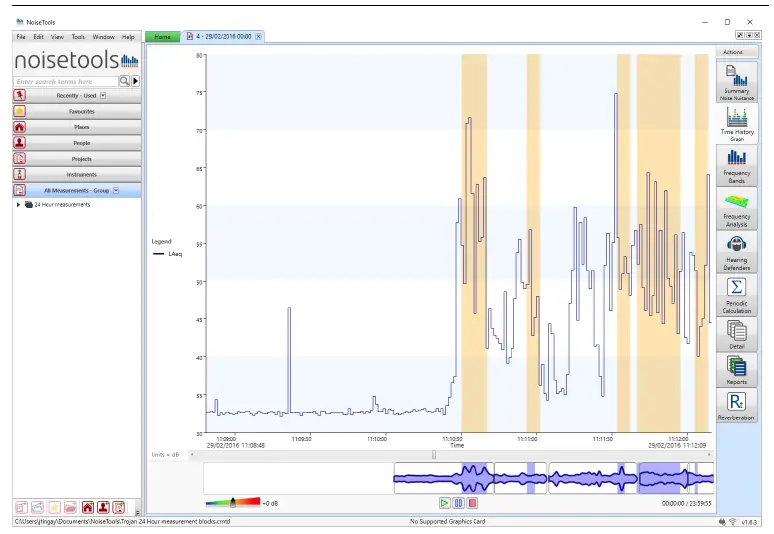This screenshot has width=774, height=534.
Task: Open the Reports action
Action: click(x=736, y=370)
